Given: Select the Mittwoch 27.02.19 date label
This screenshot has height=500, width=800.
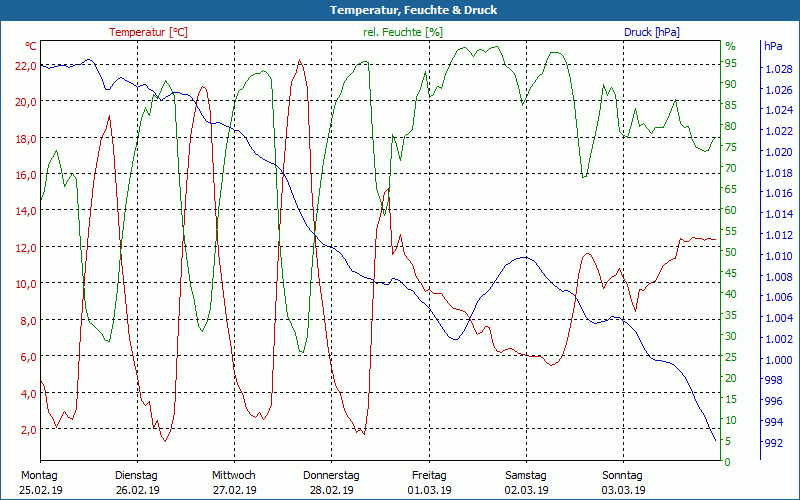Looking at the screenshot, I should coord(234,483).
